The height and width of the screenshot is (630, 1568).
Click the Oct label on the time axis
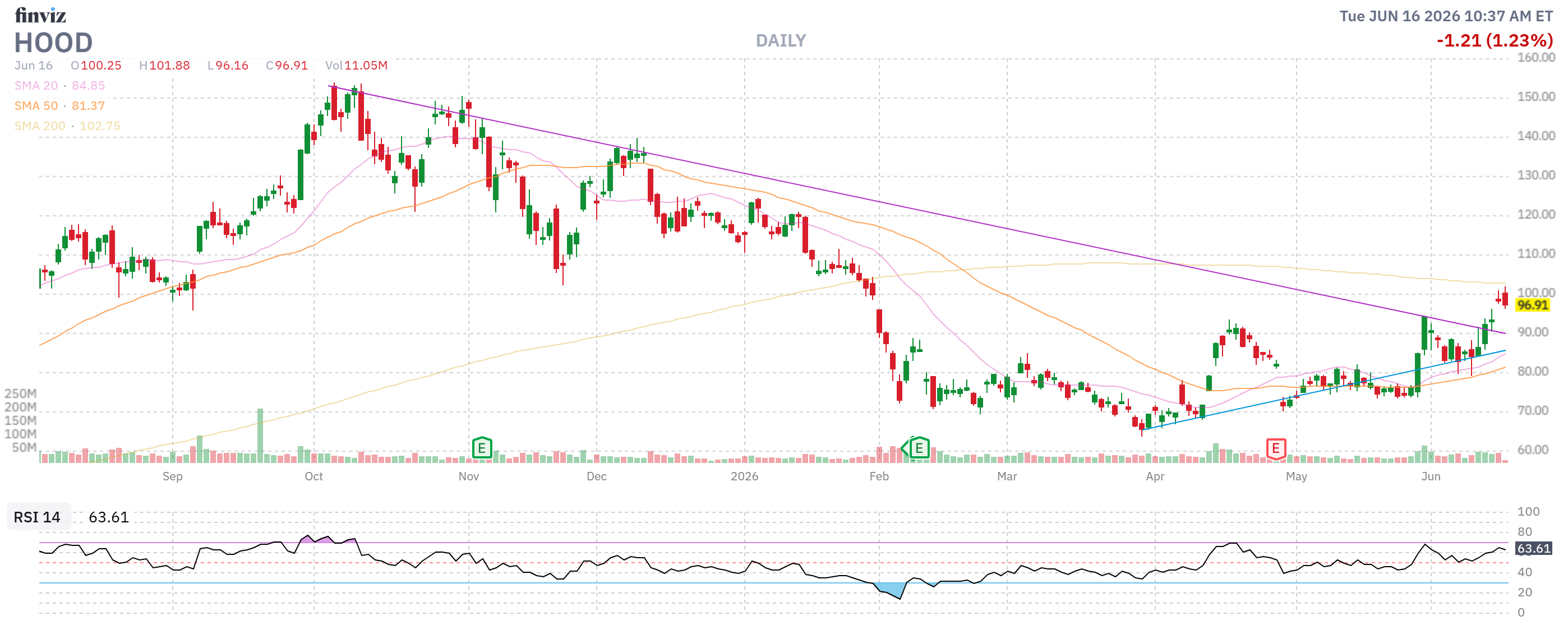pyautogui.click(x=313, y=476)
